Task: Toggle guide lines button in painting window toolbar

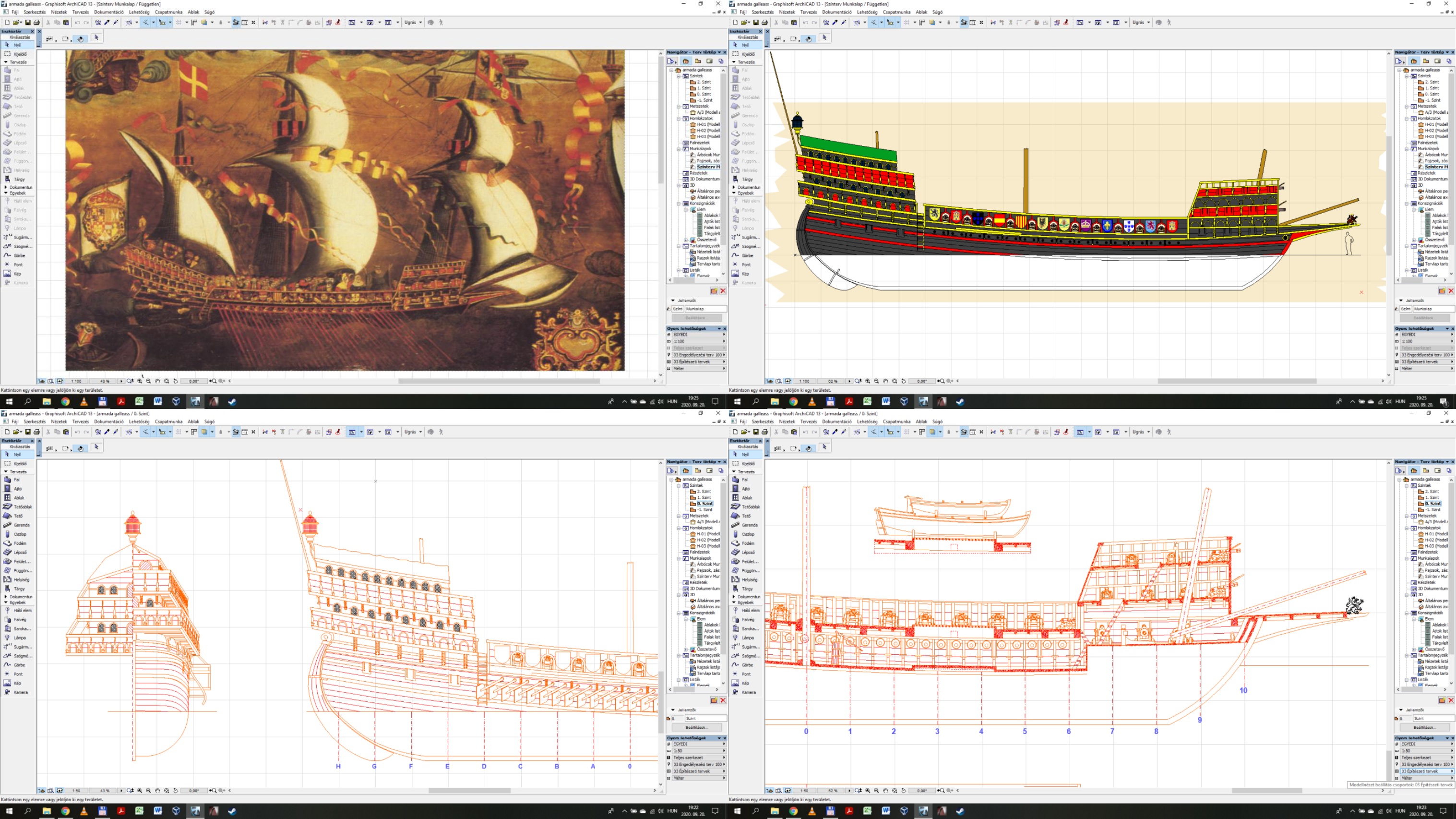Action: (x=145, y=23)
